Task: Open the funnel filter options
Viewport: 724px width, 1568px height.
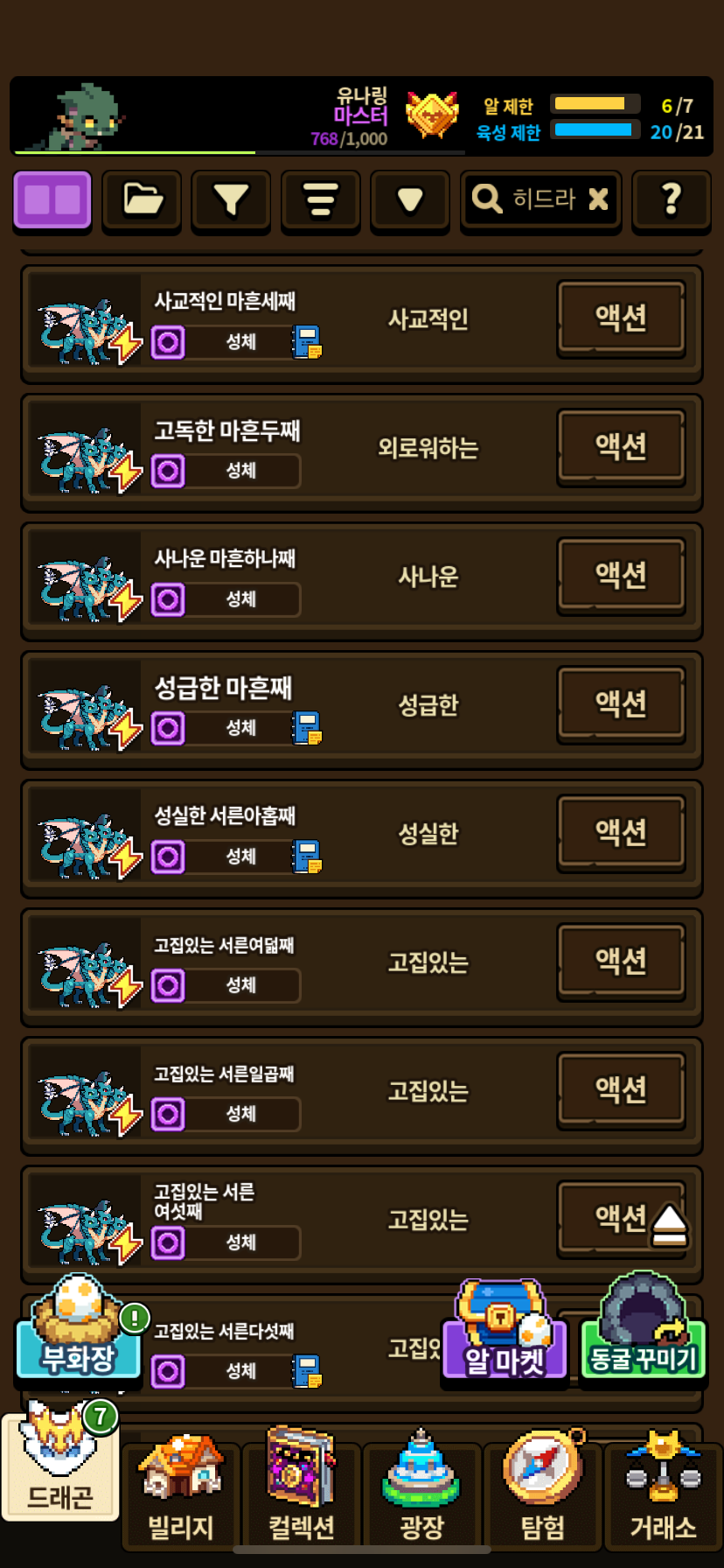Action: (x=231, y=200)
